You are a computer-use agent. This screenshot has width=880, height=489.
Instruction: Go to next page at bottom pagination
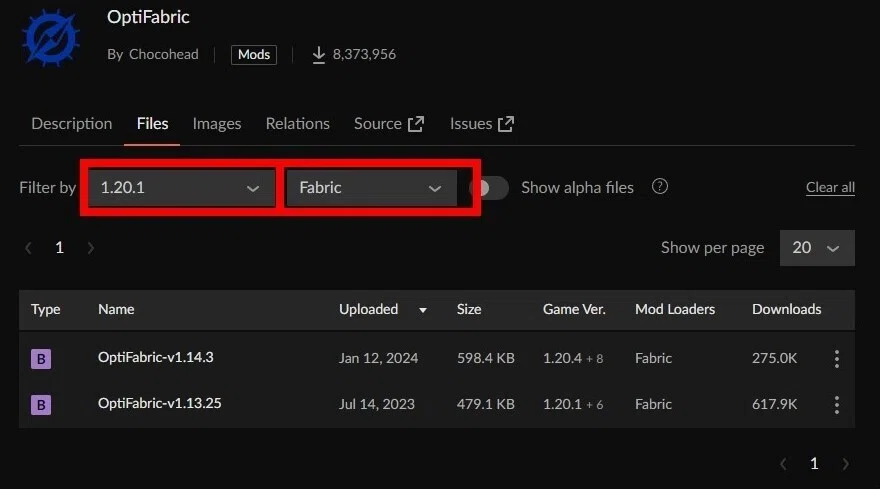(846, 464)
